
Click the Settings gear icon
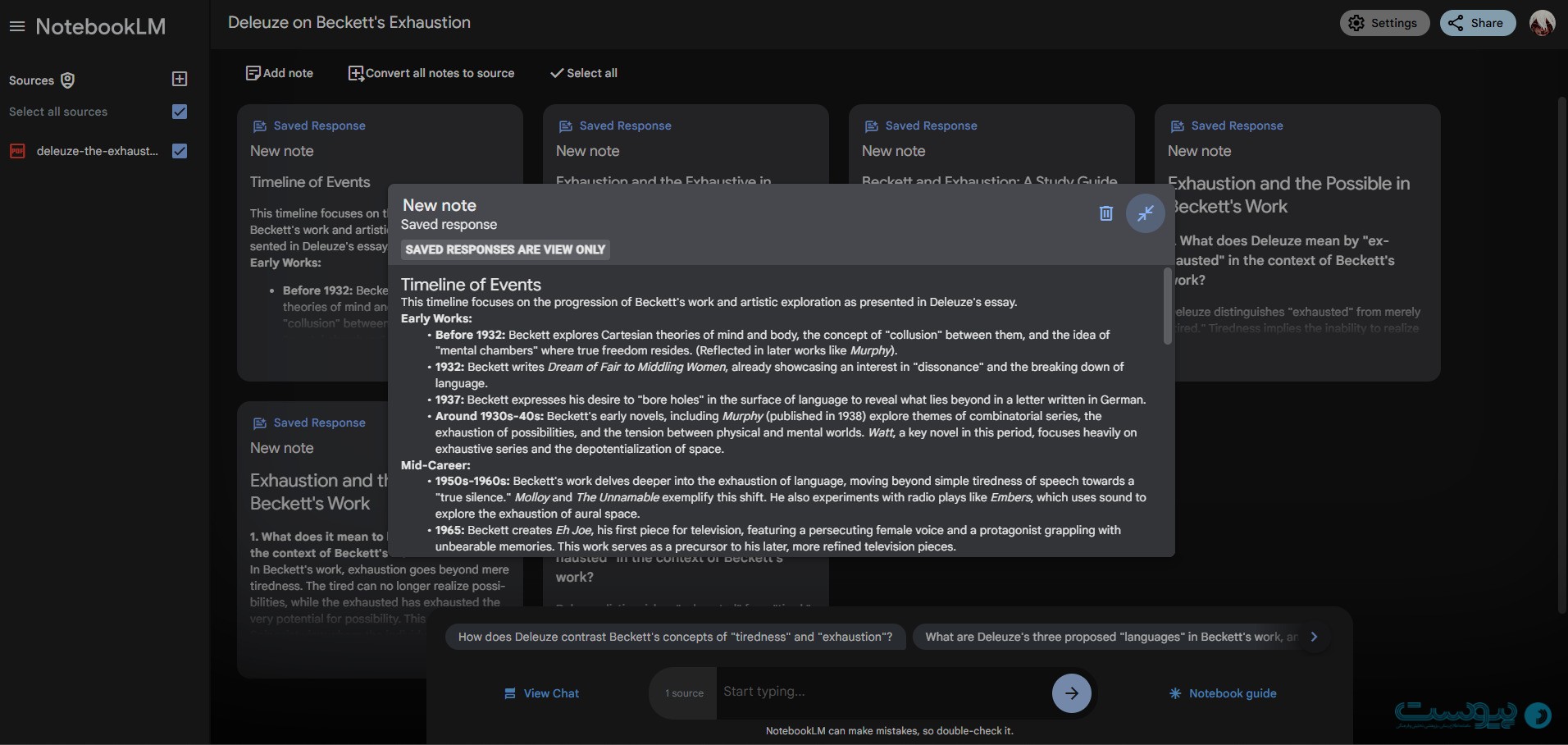click(x=1356, y=23)
